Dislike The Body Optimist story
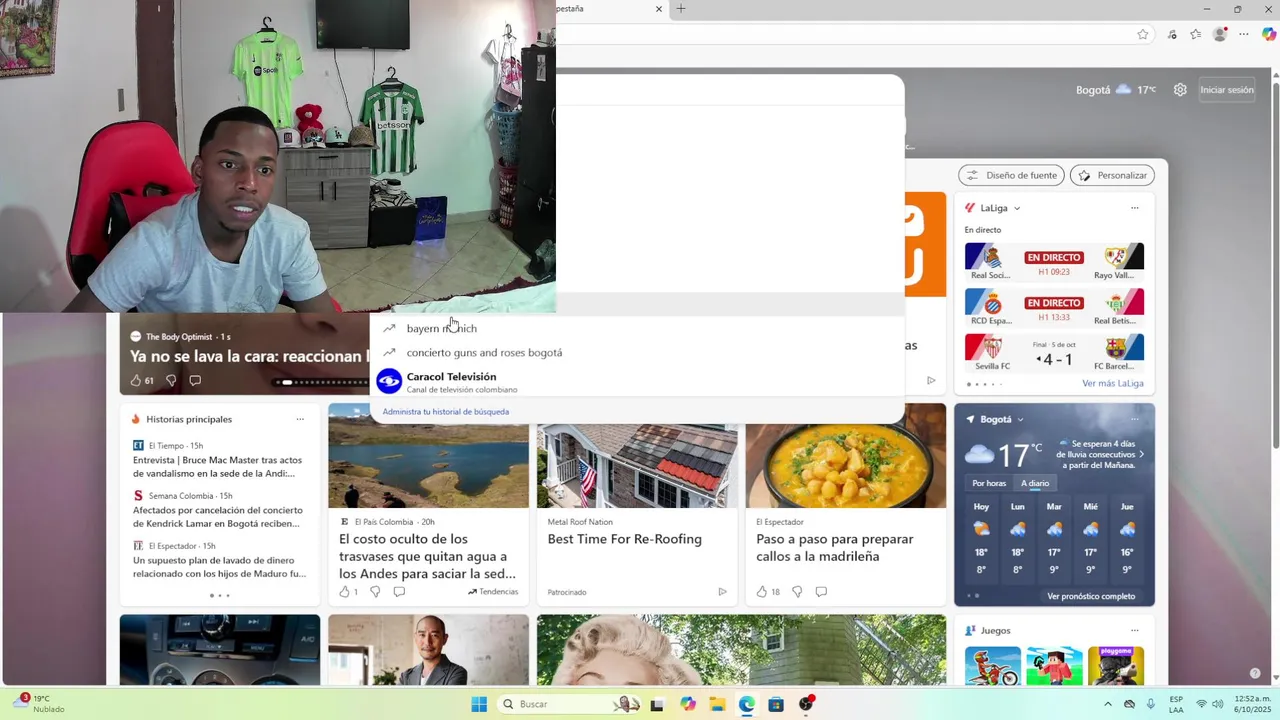Image resolution: width=1280 pixels, height=720 pixels. 171,381
